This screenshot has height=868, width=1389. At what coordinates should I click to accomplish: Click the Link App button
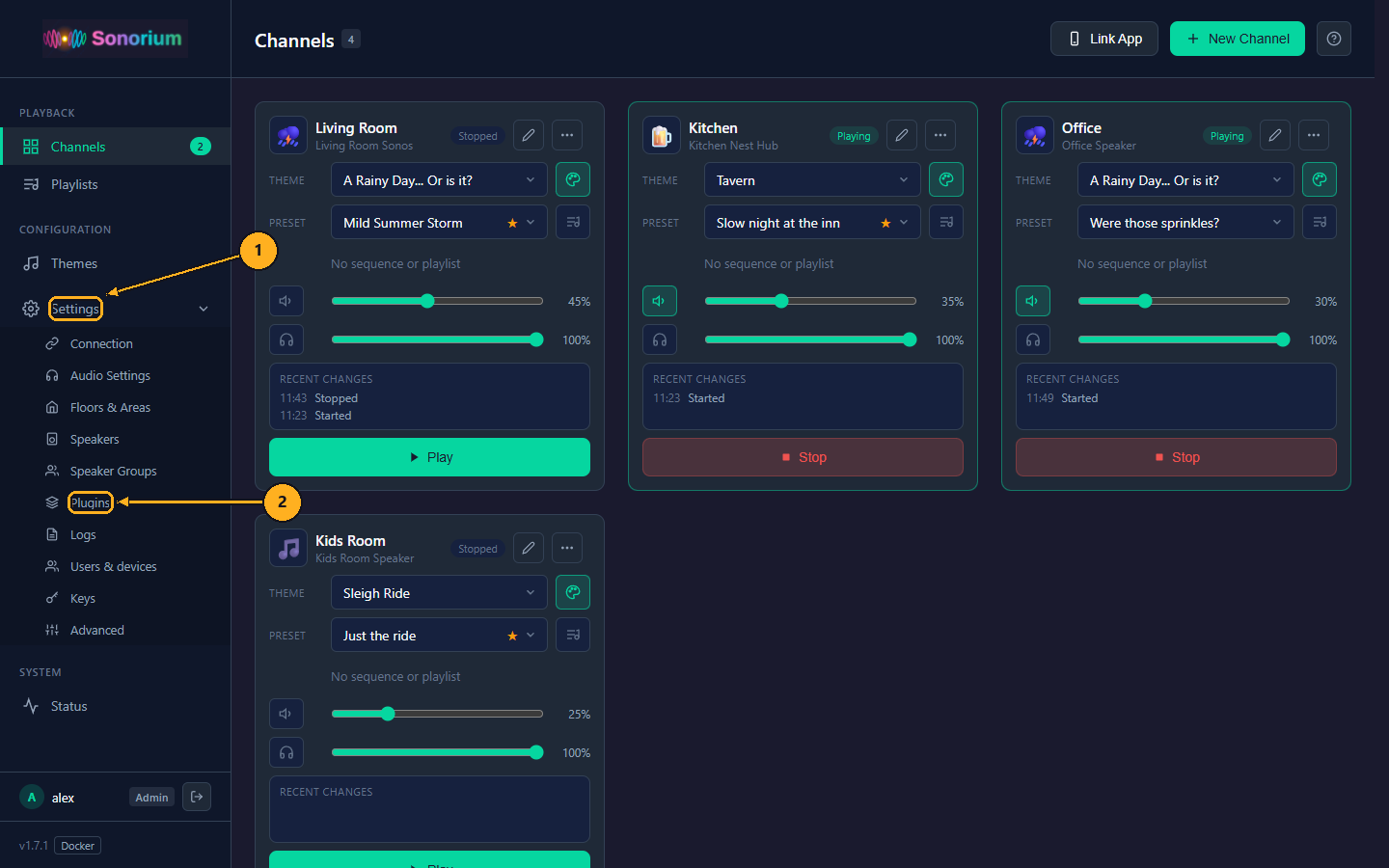coord(1104,39)
